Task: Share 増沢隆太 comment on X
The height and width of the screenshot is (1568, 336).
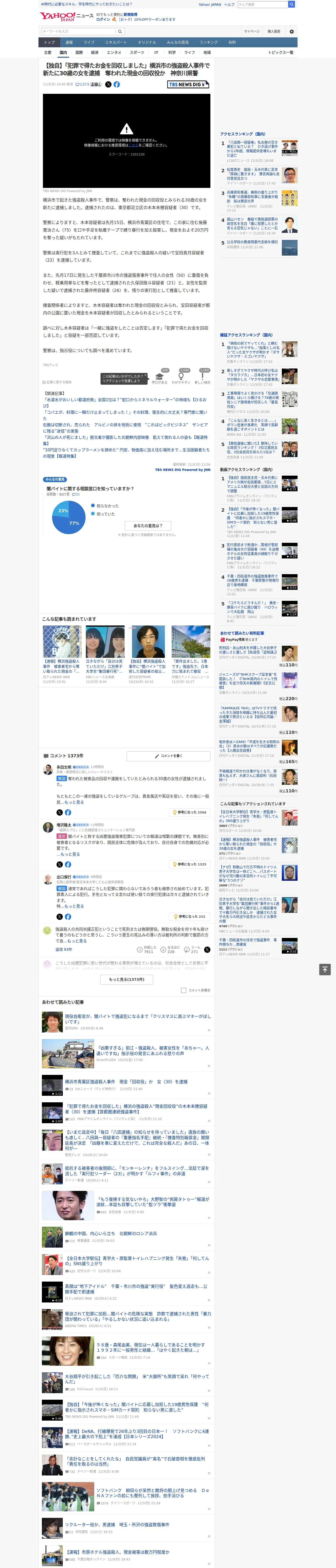Action: click(59, 864)
